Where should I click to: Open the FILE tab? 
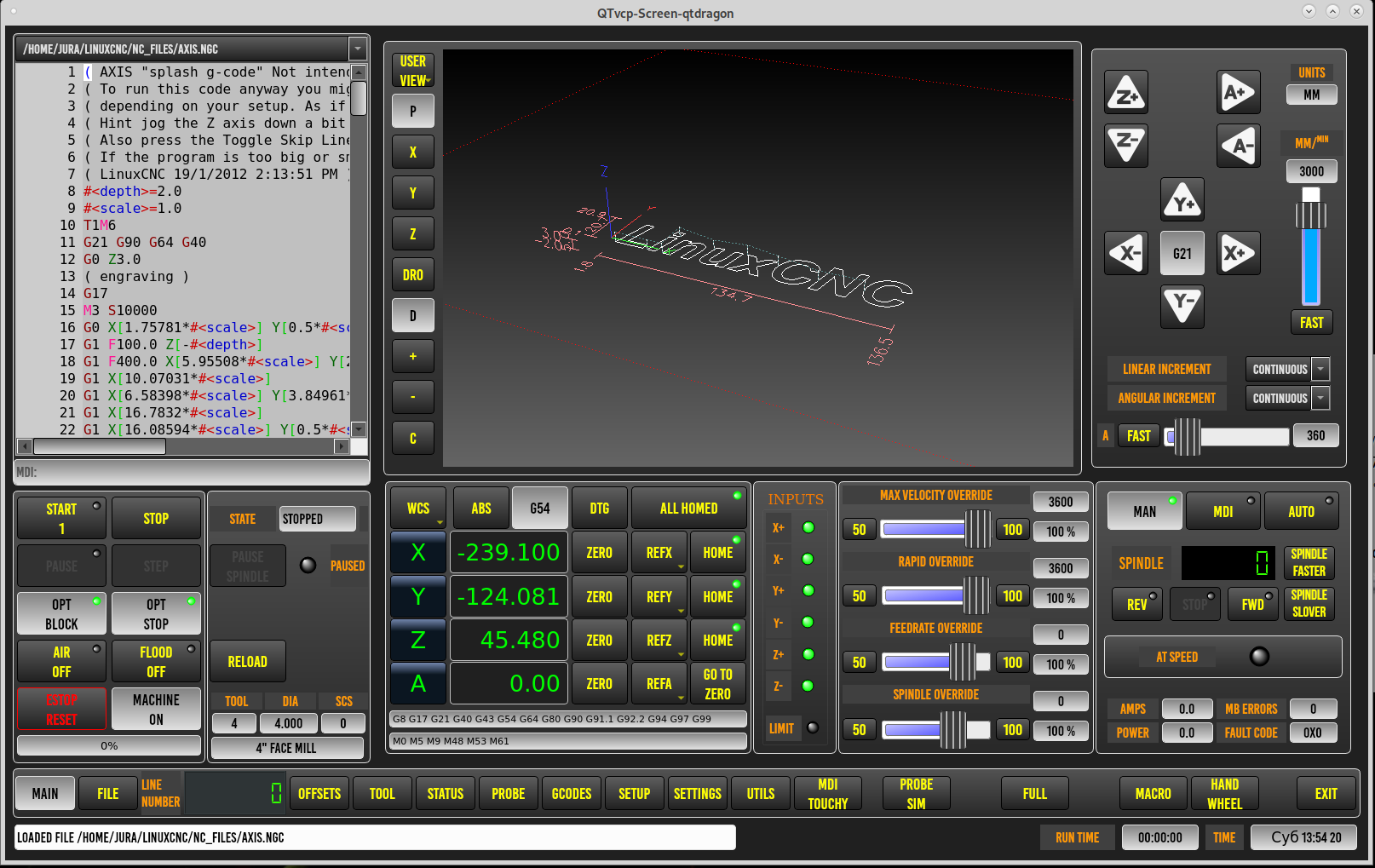coord(108,793)
